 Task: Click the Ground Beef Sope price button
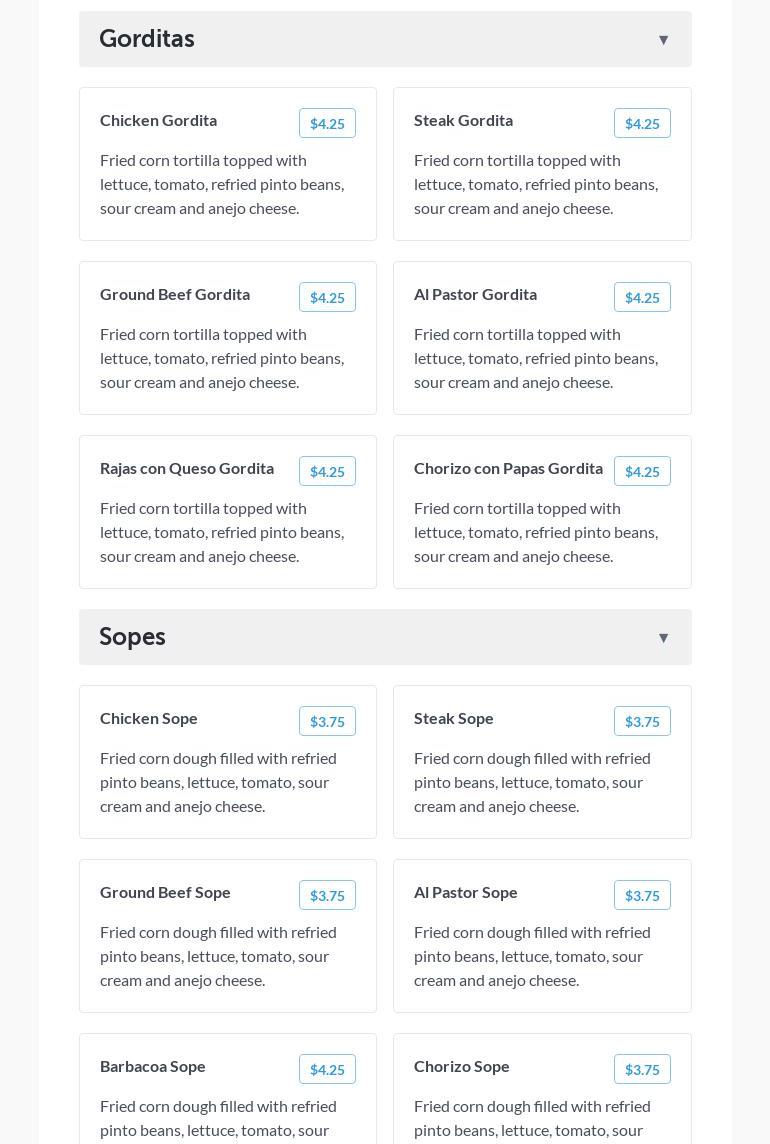click(327, 895)
